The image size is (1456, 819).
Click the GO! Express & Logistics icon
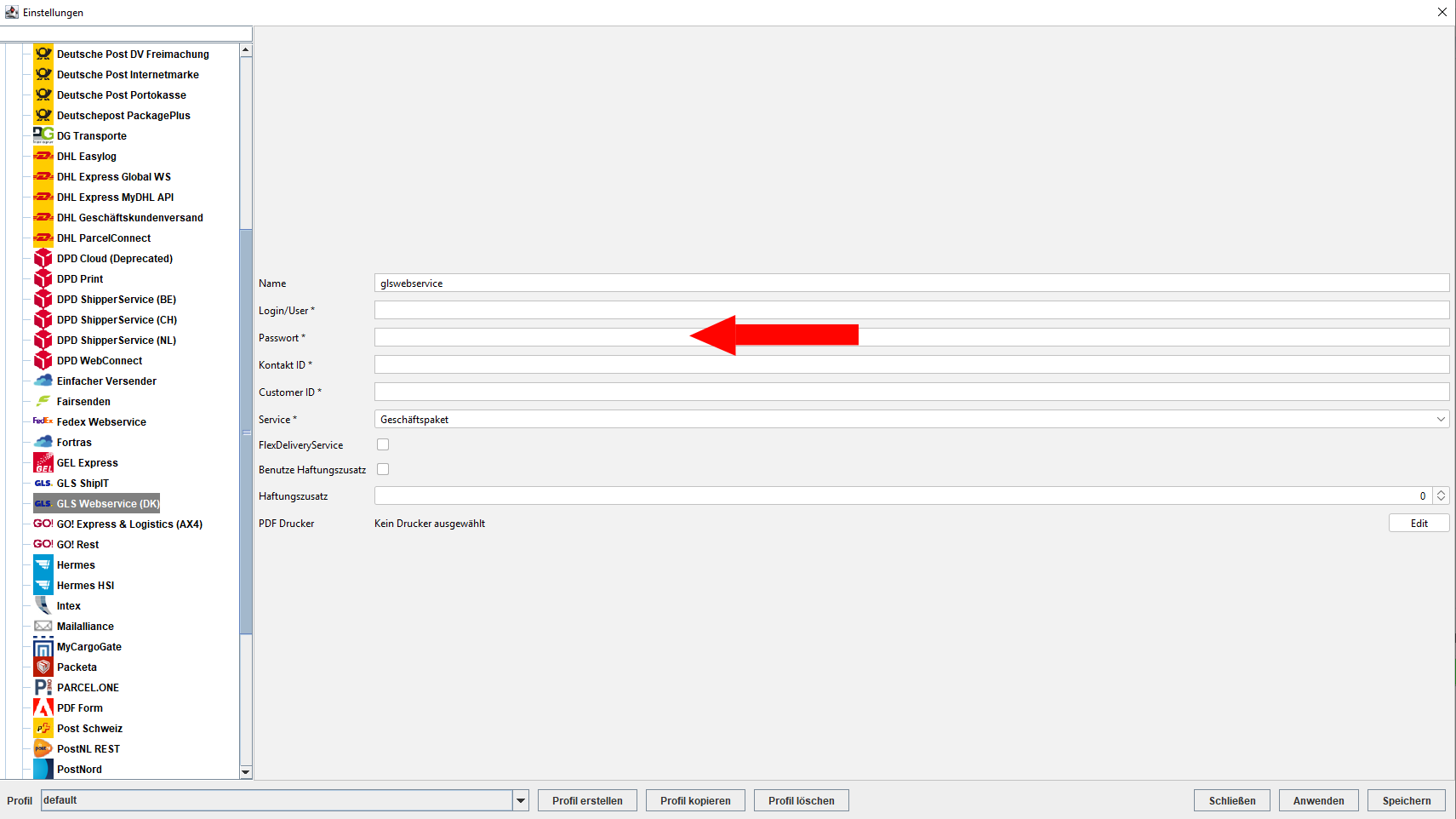tap(43, 524)
